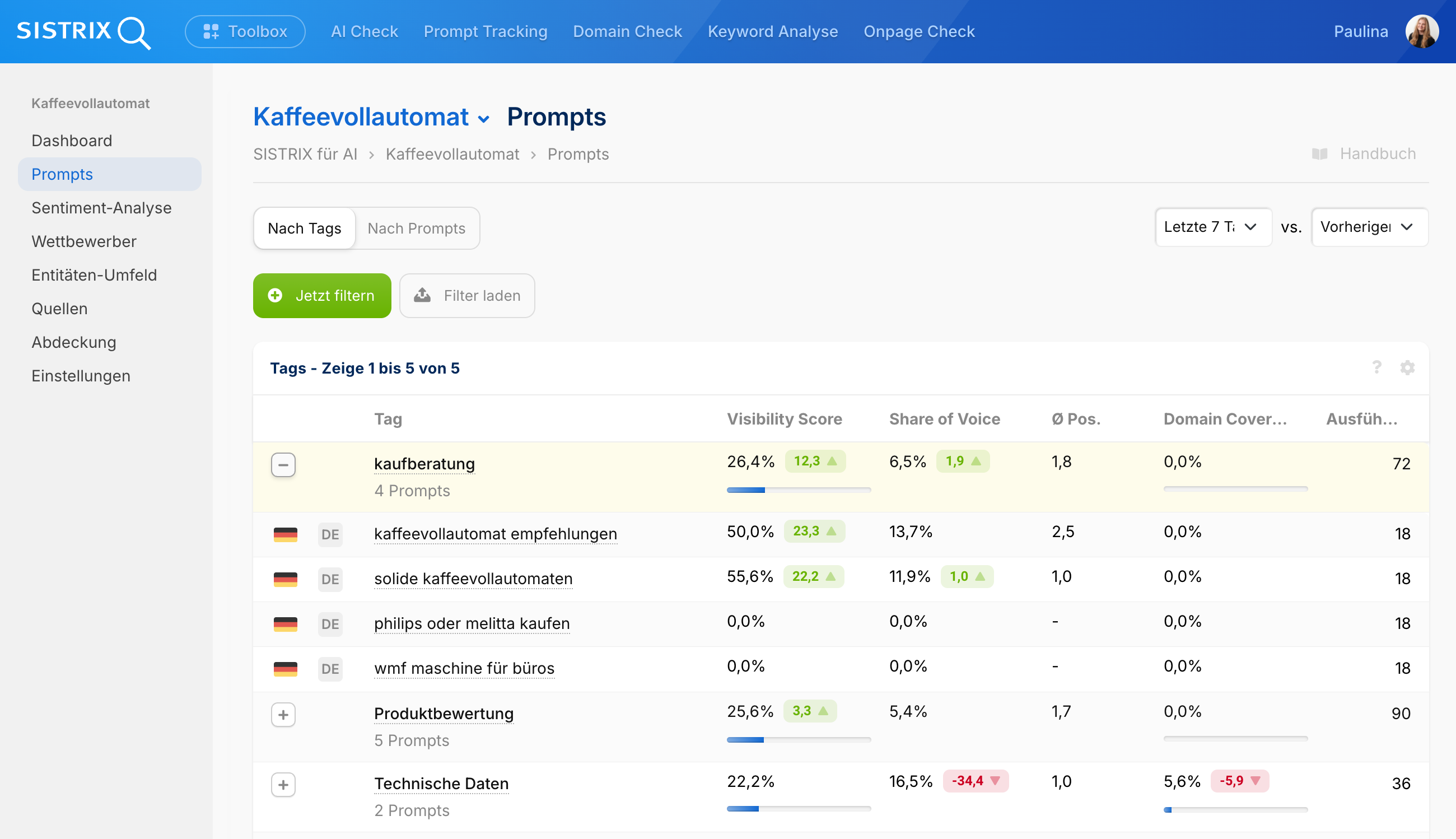Viewport: 1456px width, 839px height.
Task: Expand the Produktbewertung tag row
Action: point(283,715)
